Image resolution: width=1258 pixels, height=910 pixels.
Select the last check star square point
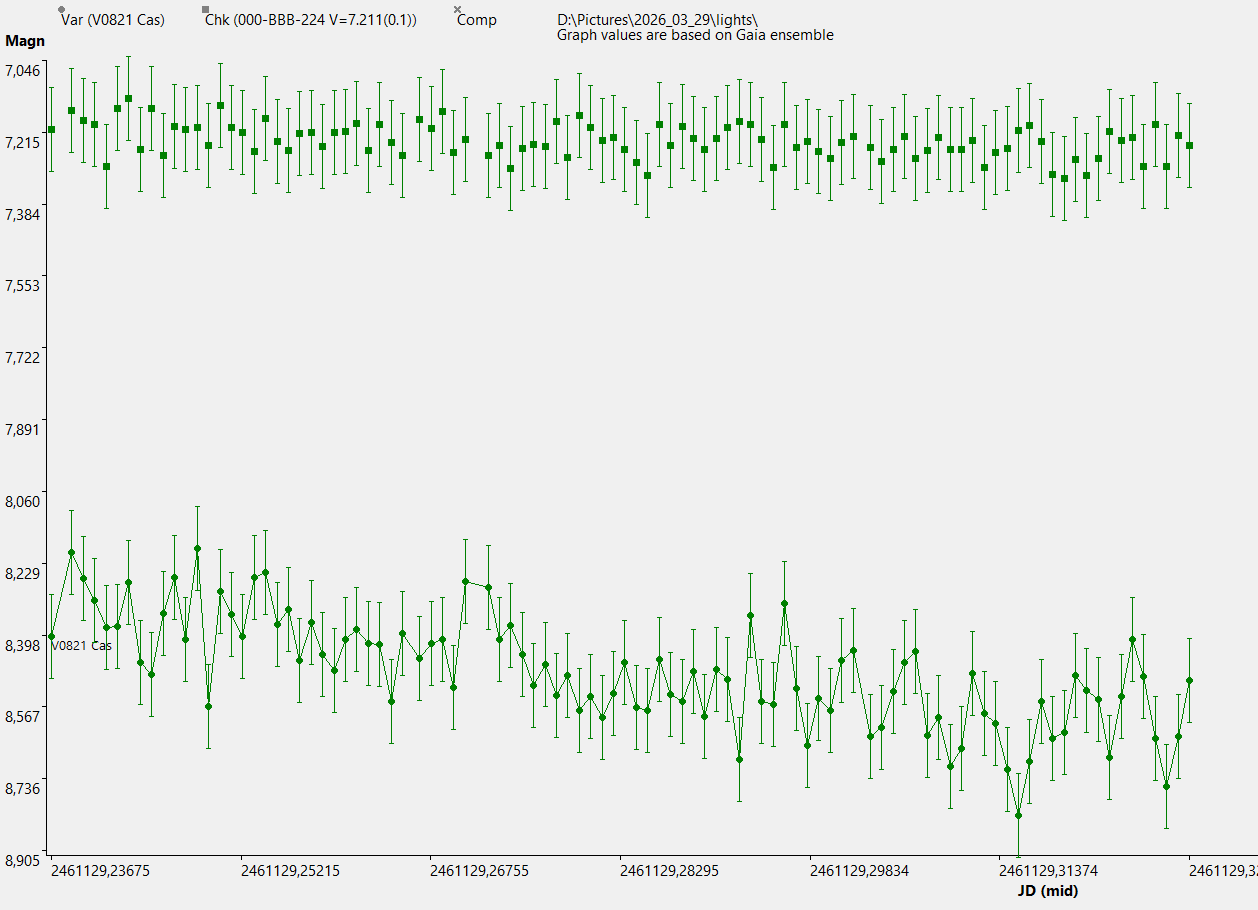coord(1190,146)
